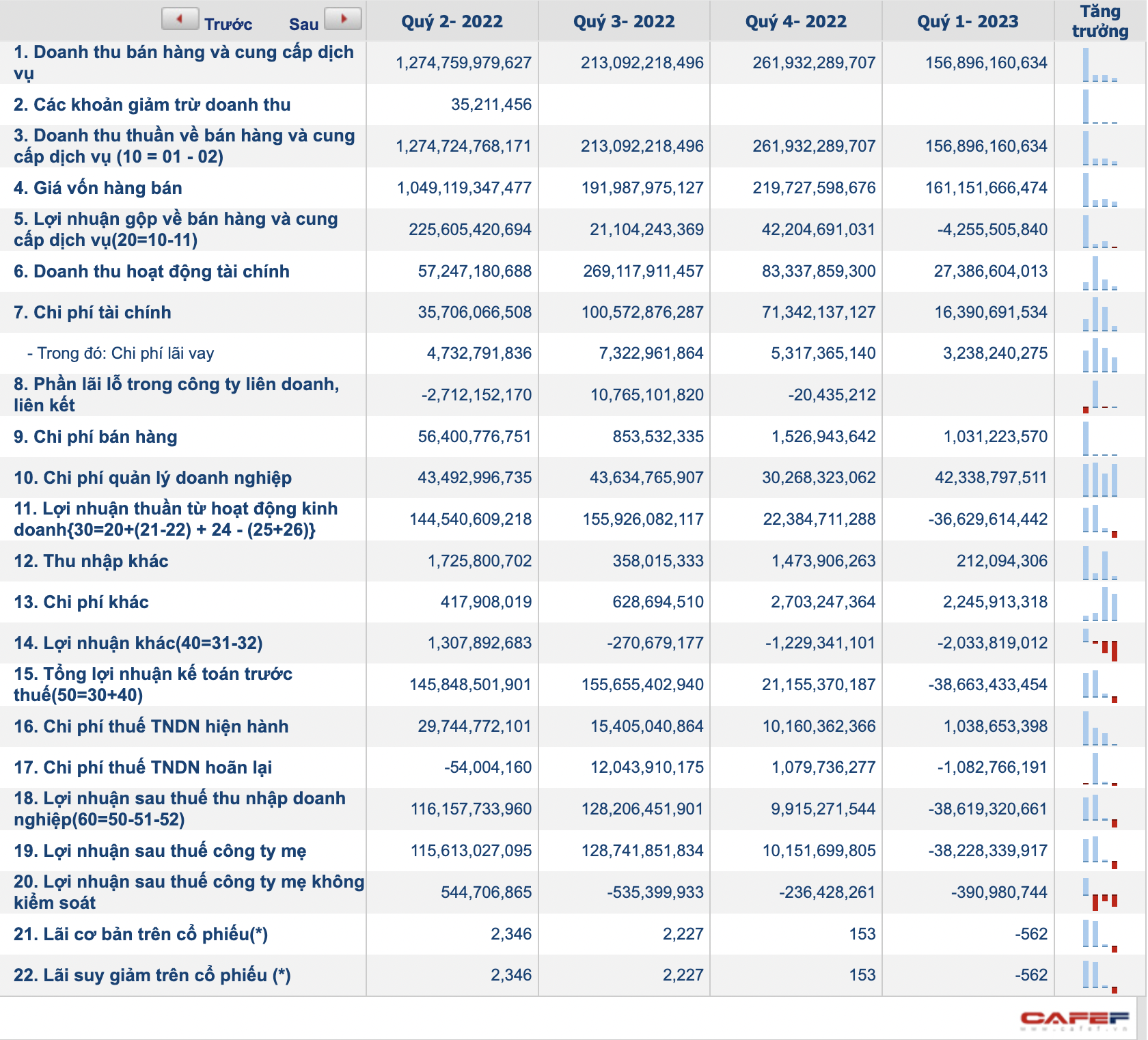Screen dimensions: 1148x1040
Task: Open growth chart for Doanh thu bán hàng row
Action: pos(1100,64)
